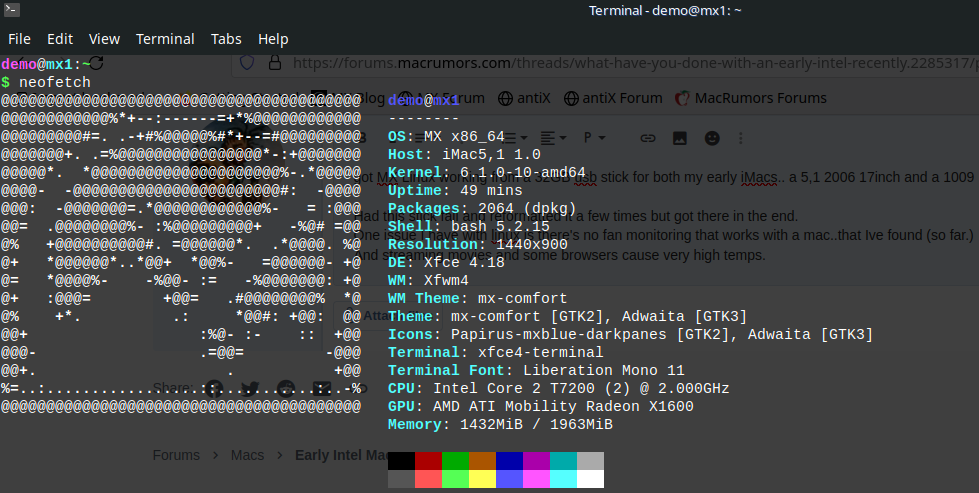The width and height of the screenshot is (979, 493).
Task: Go to Macs breadcrumb link
Action: [247, 456]
